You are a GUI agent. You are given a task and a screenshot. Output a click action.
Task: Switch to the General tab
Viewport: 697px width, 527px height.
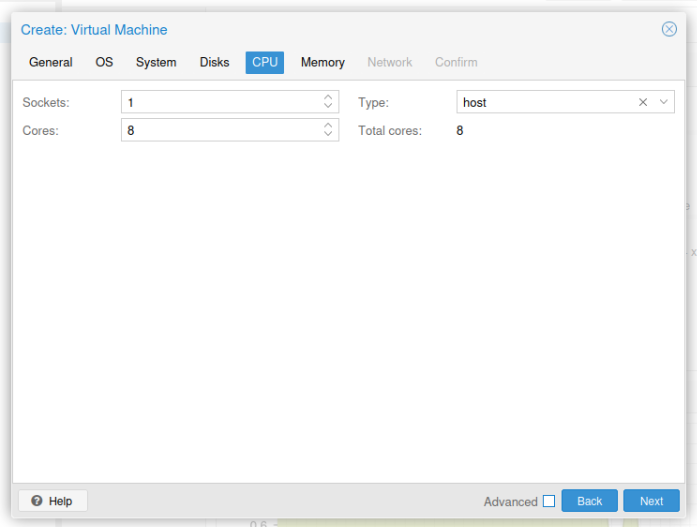(50, 62)
